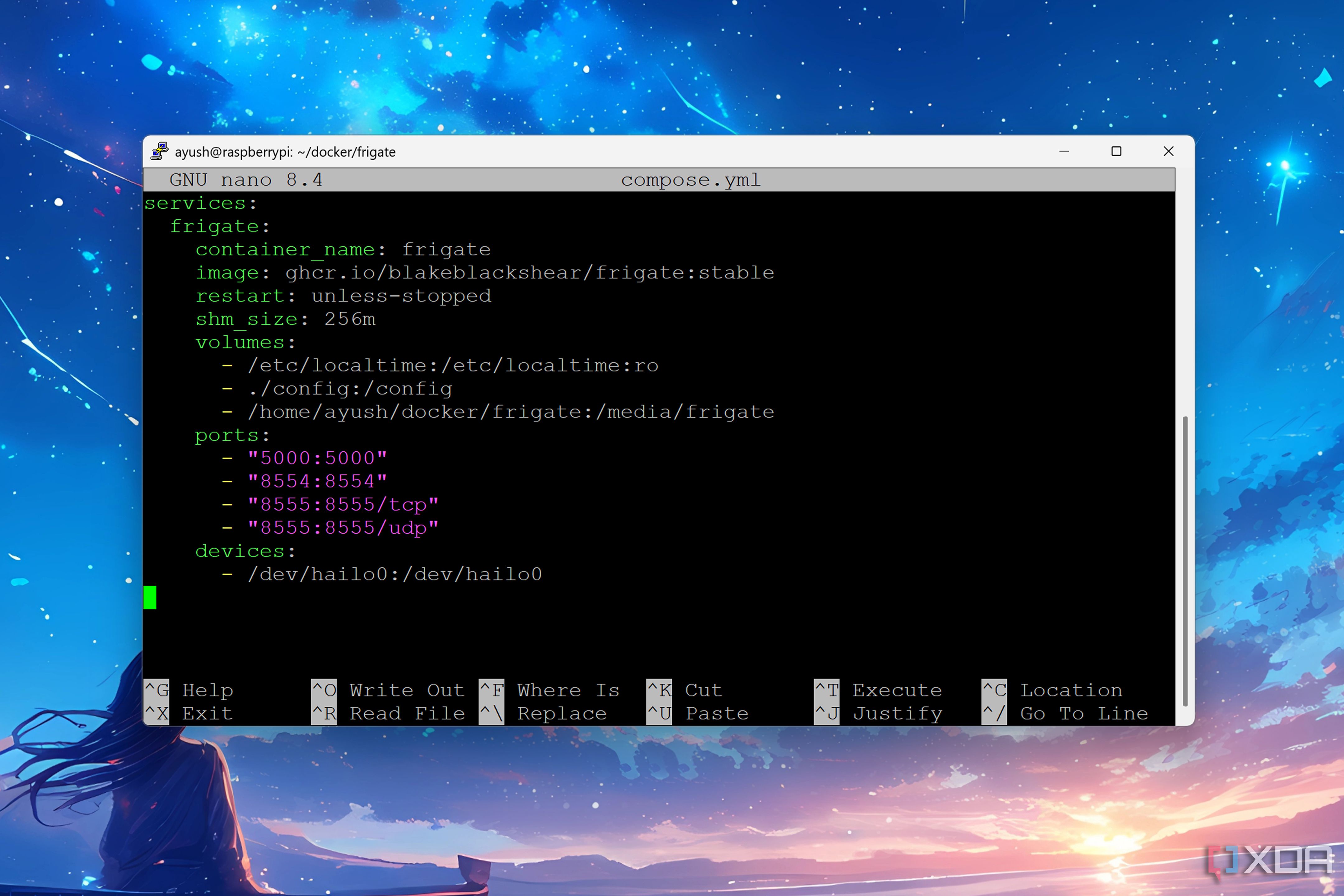The image size is (1344, 896).
Task: Click the 'container_name: frigate' line
Action: pos(343,250)
